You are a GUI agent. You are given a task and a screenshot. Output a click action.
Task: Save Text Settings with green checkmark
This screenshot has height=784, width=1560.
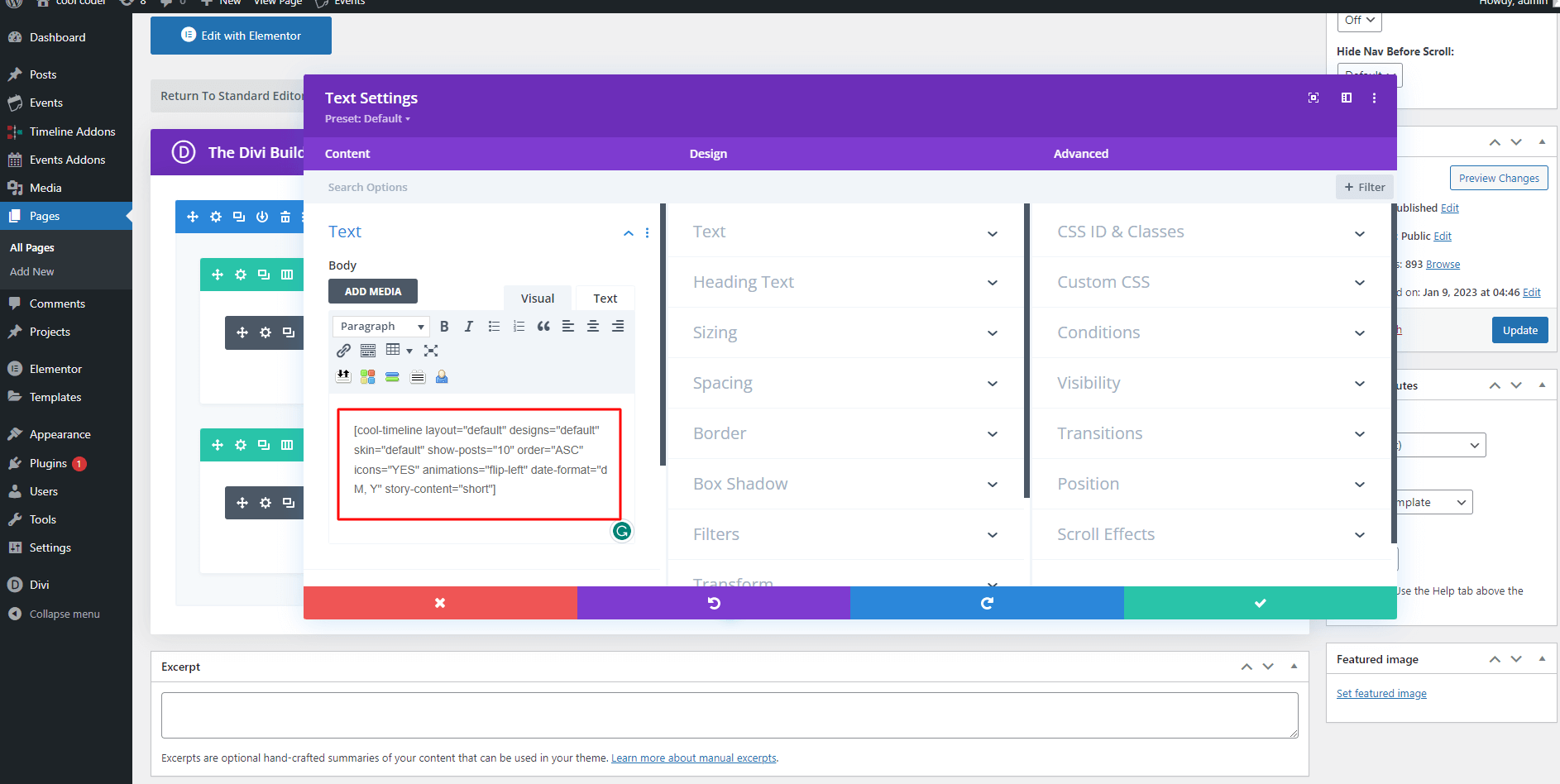pos(1261,603)
